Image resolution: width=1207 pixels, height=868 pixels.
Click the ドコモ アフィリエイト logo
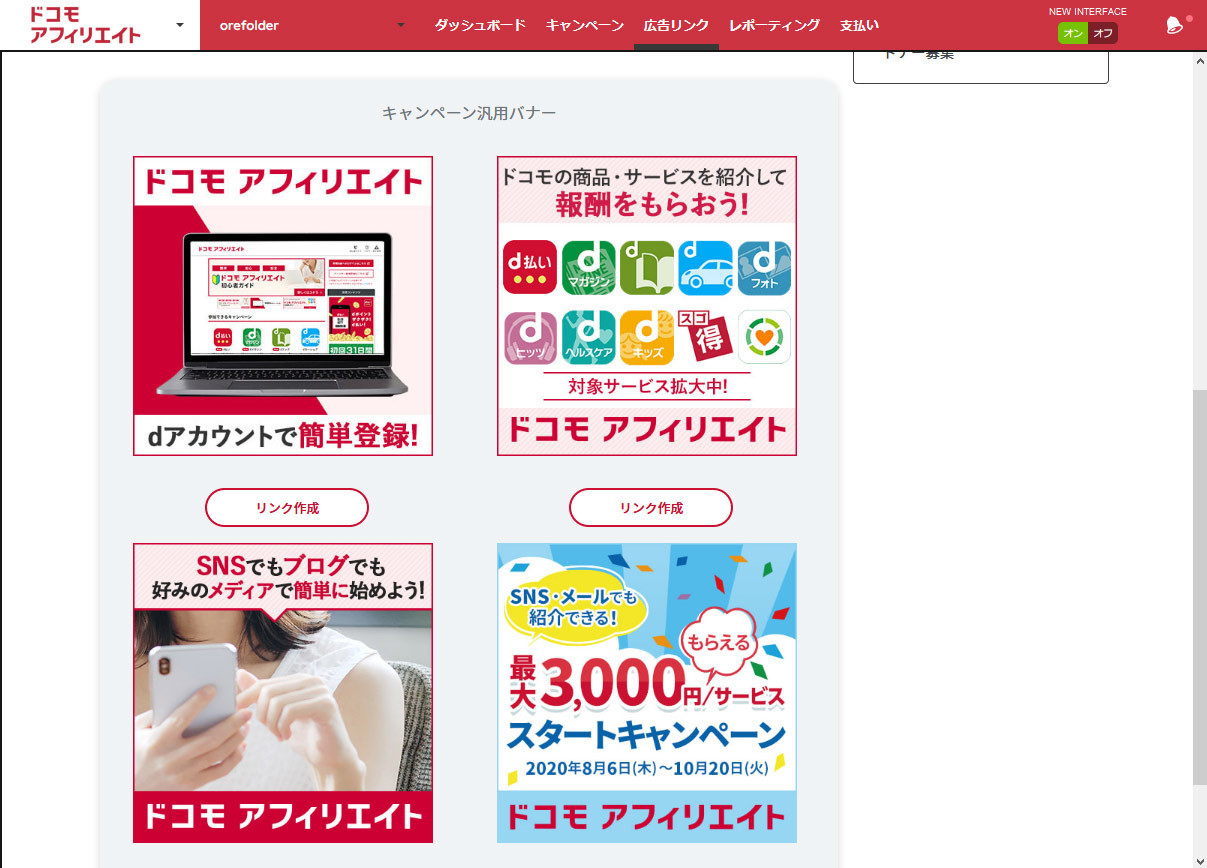coord(85,25)
